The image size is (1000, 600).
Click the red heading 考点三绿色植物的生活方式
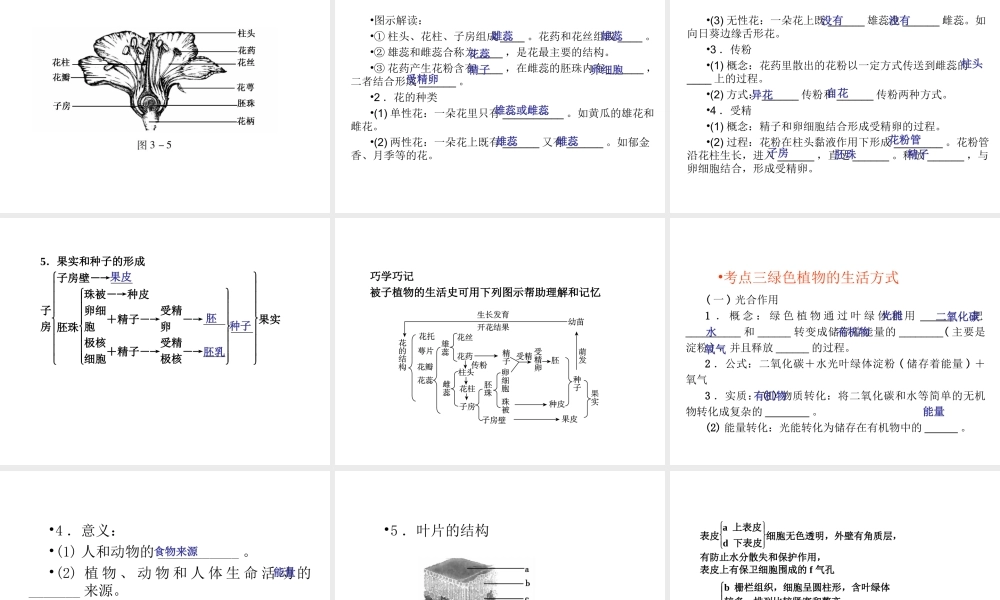(811, 277)
